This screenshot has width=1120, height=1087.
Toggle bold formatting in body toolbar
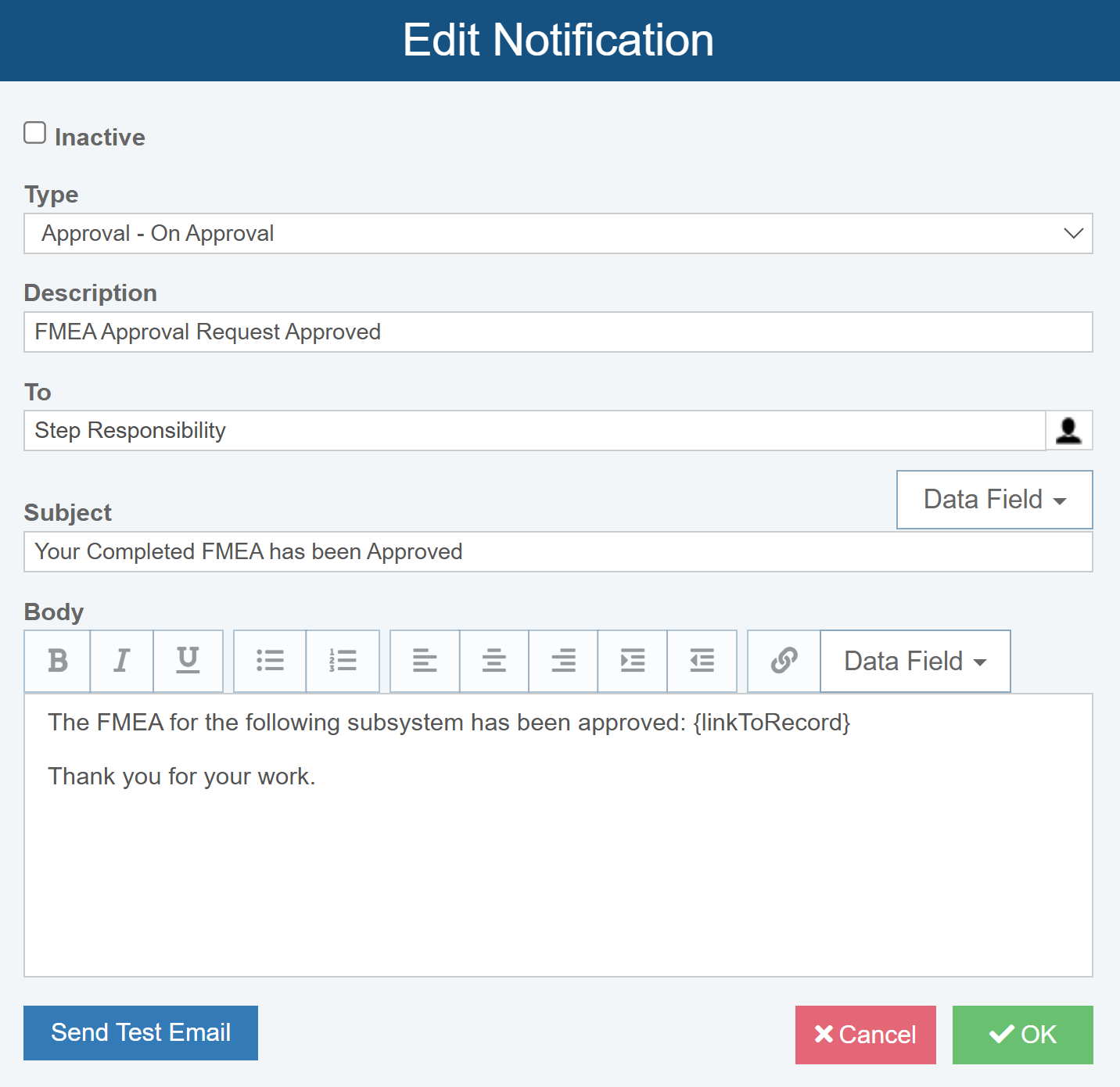click(x=57, y=661)
